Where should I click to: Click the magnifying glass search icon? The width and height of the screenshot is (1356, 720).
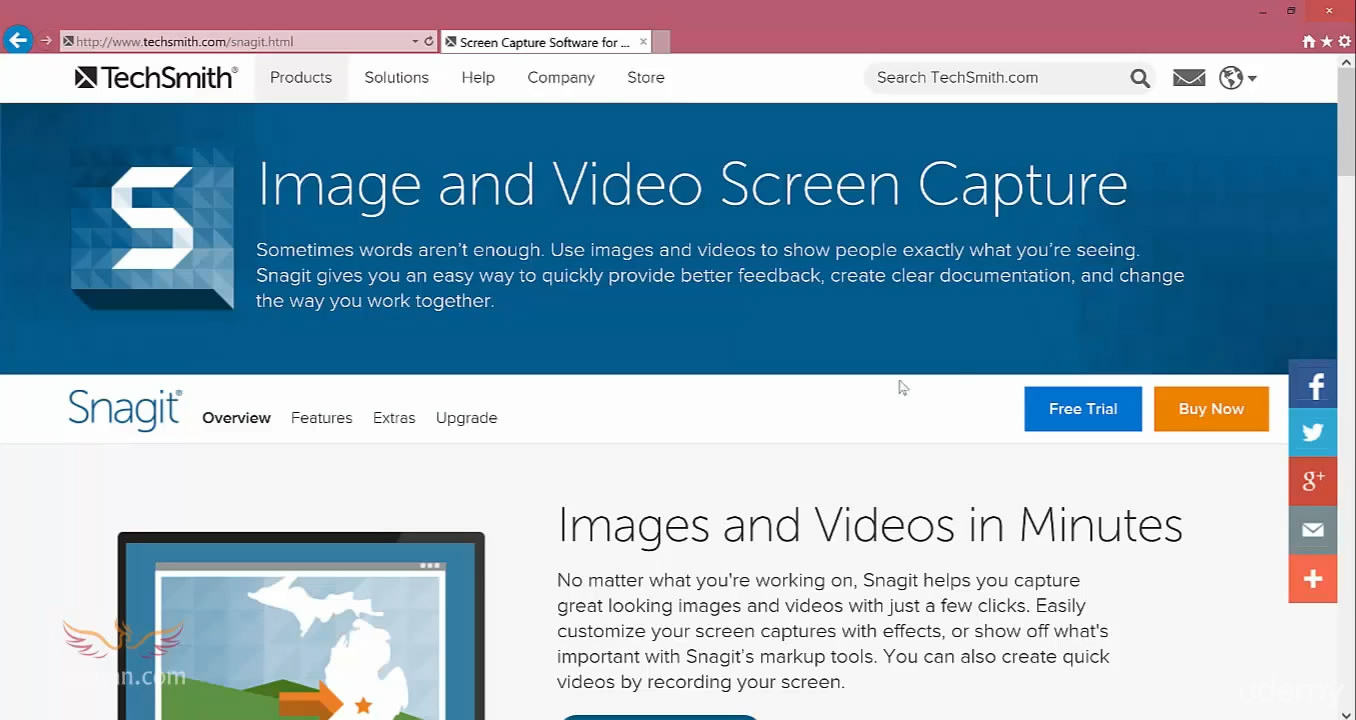coord(1140,78)
